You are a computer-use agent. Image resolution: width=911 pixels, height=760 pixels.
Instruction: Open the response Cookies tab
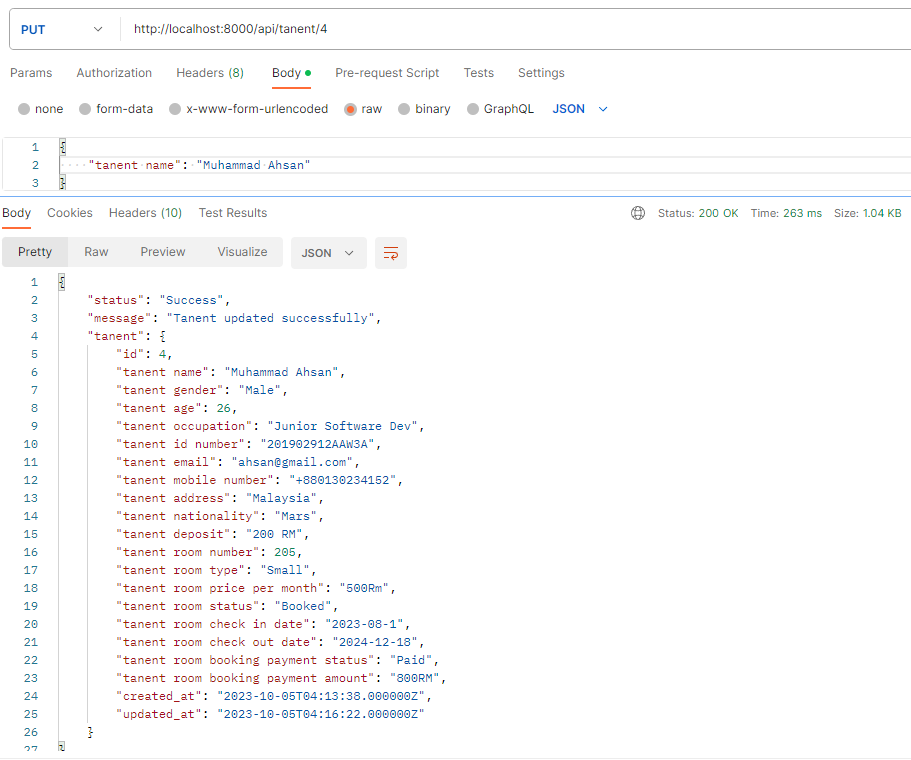69,212
